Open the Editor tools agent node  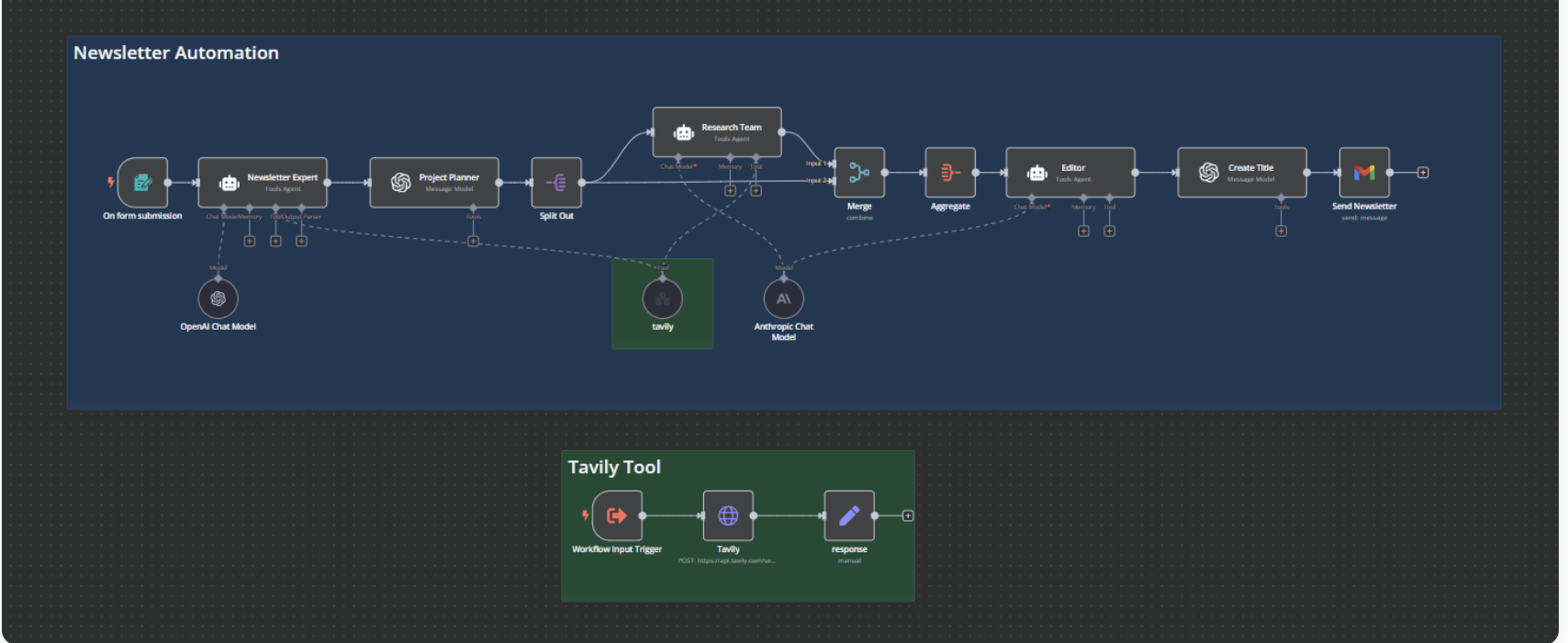pyautogui.click(x=1070, y=173)
